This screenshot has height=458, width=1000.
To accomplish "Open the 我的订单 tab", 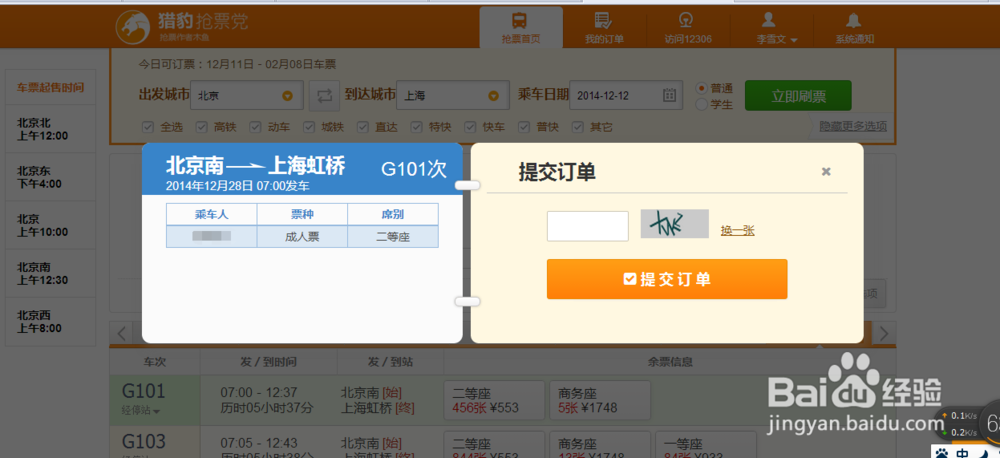I will point(604,28).
